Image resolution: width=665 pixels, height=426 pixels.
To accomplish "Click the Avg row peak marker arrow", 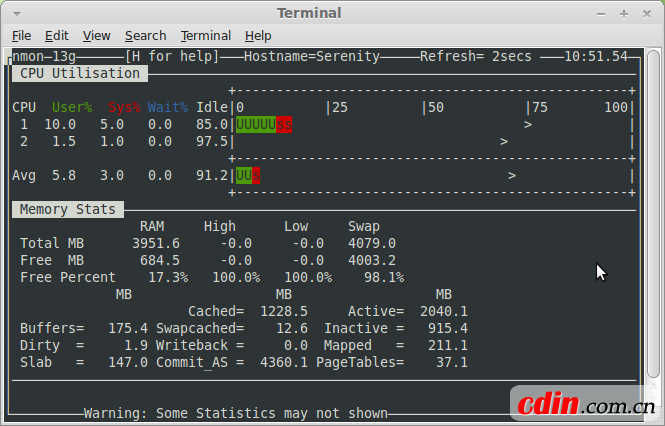I will click(512, 176).
